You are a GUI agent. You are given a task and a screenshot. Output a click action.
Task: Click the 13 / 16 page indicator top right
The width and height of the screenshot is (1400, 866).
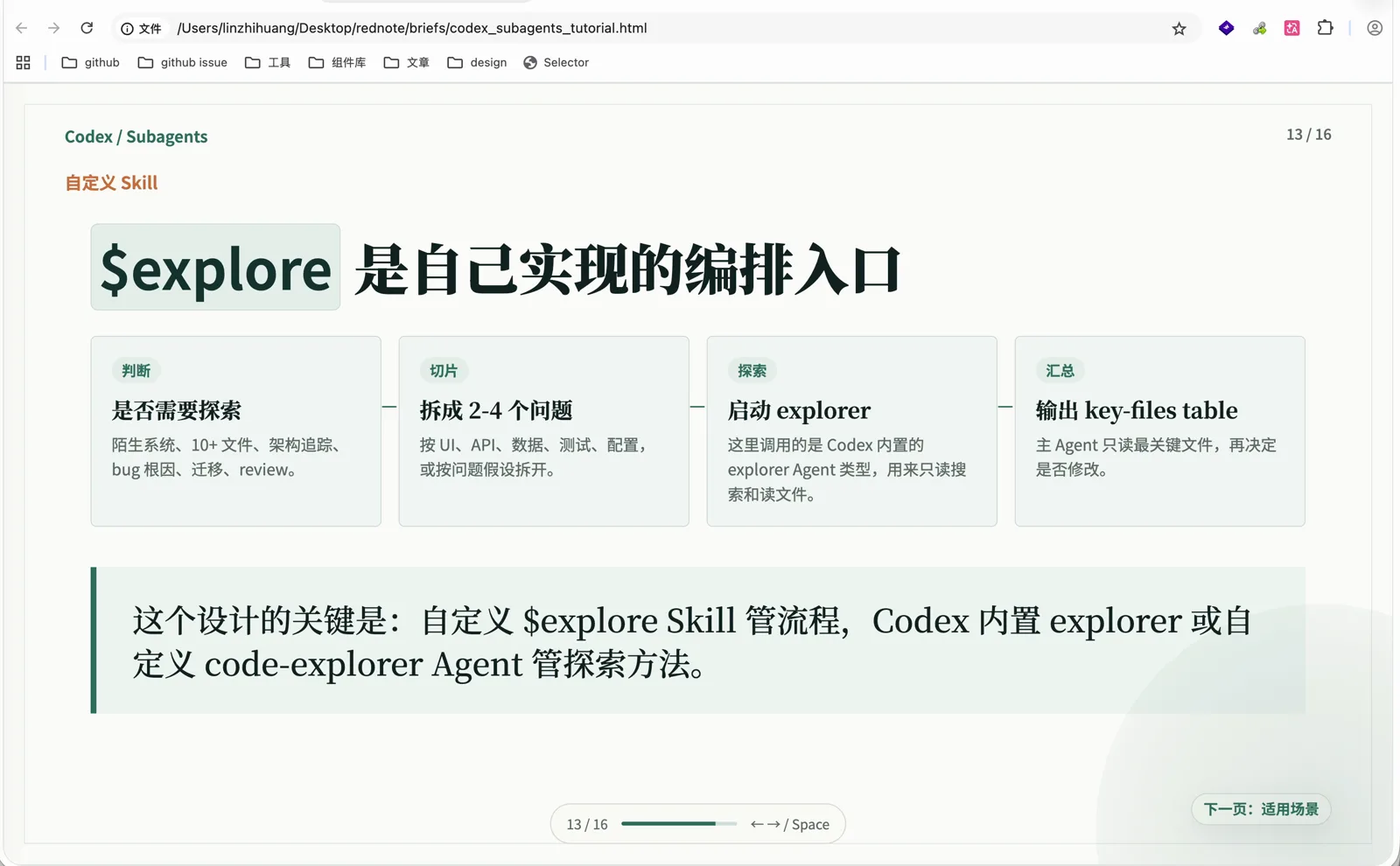[1308, 135]
